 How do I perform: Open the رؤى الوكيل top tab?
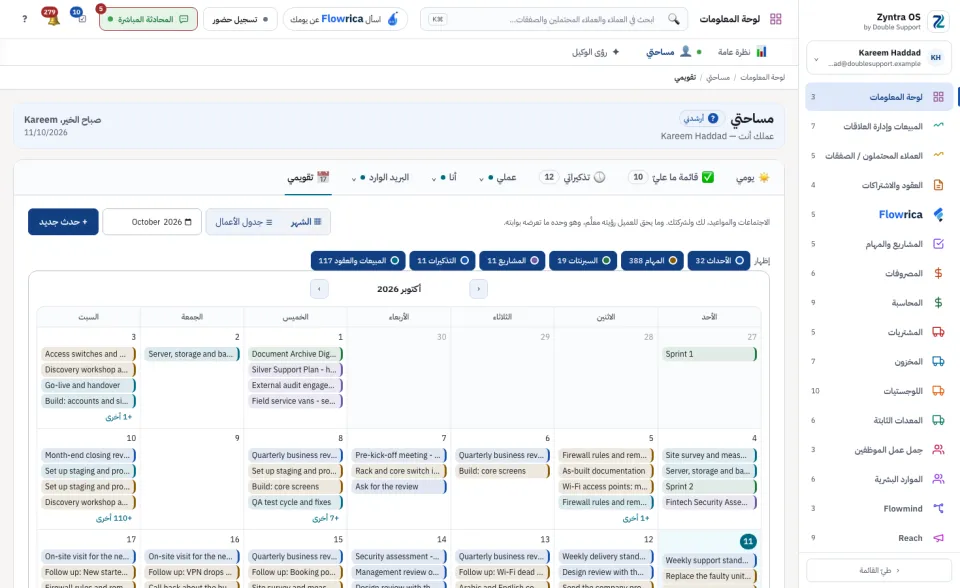596,52
